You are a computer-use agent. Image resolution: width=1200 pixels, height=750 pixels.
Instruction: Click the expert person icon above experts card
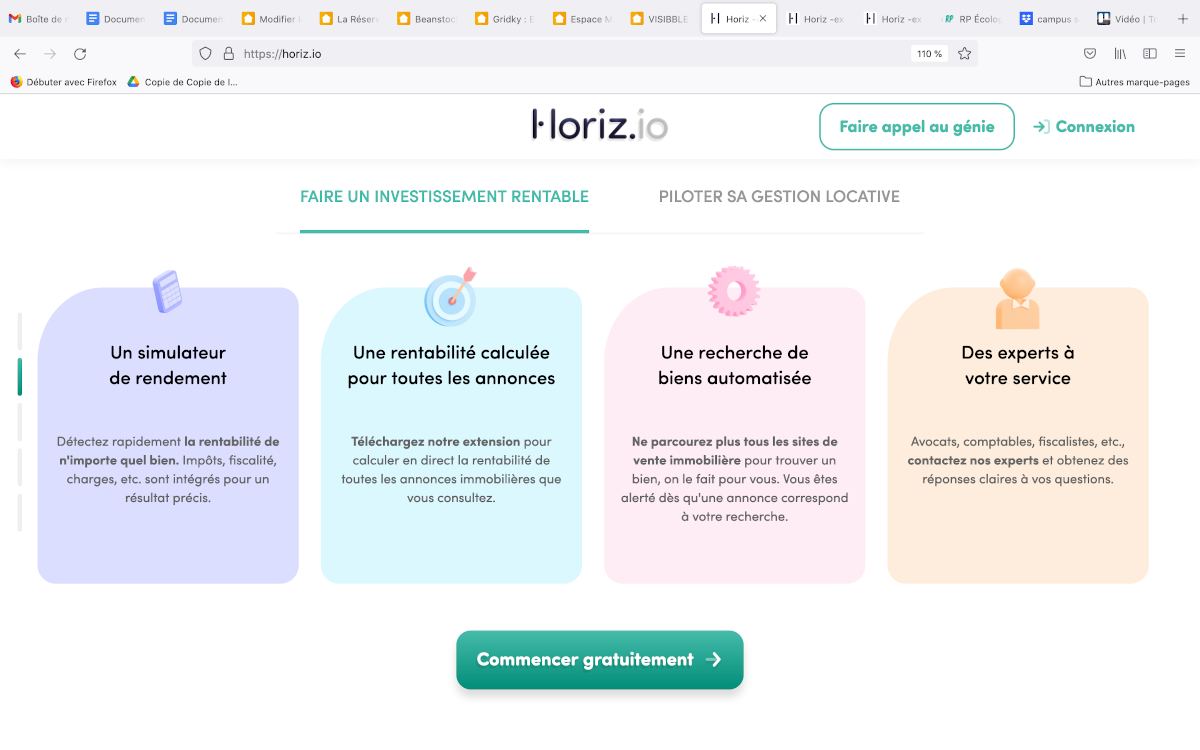coord(1018,299)
